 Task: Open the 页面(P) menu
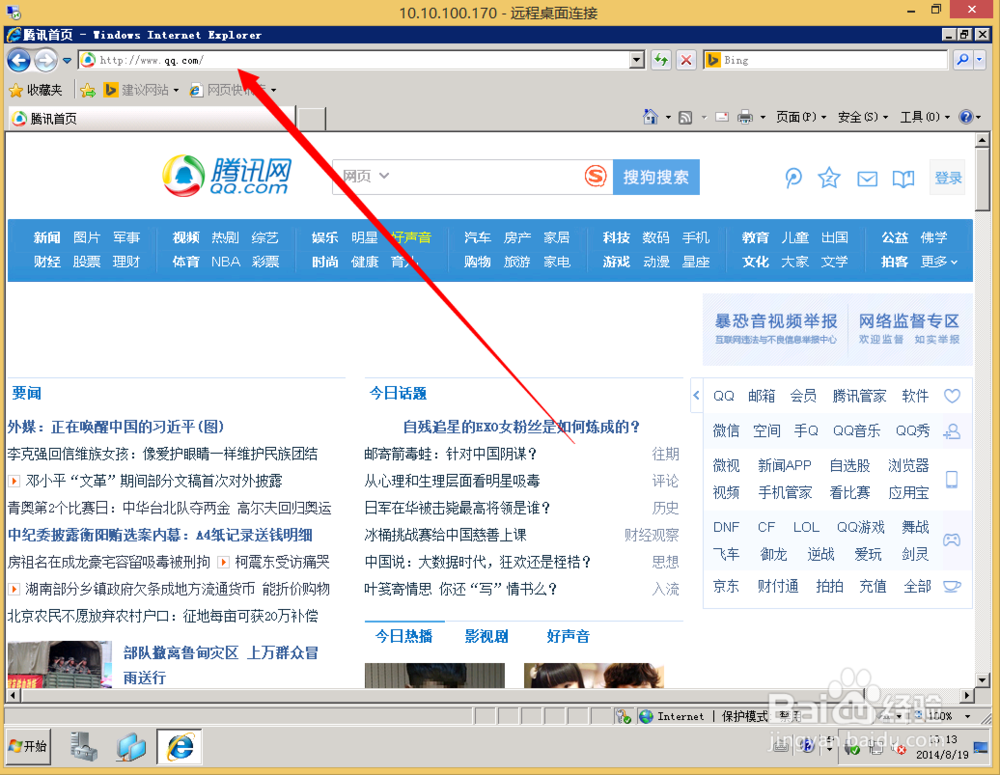point(801,117)
